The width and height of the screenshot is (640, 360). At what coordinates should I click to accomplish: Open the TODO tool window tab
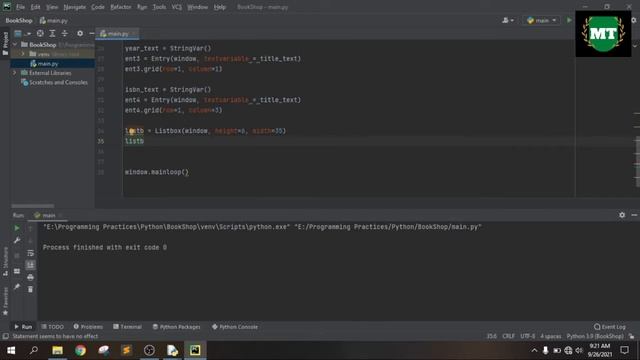[53, 327]
